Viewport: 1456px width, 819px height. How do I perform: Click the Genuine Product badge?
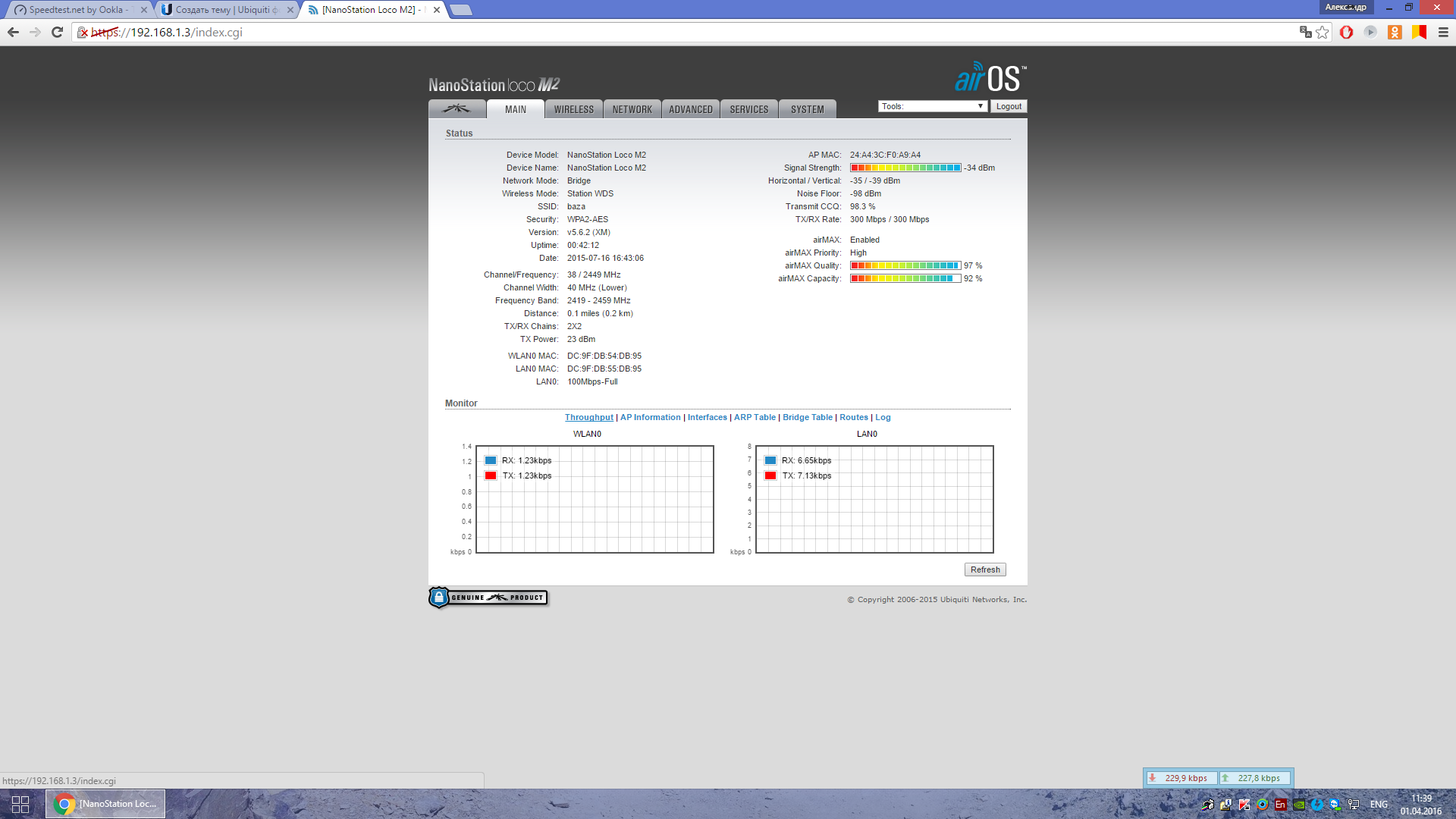click(x=488, y=598)
